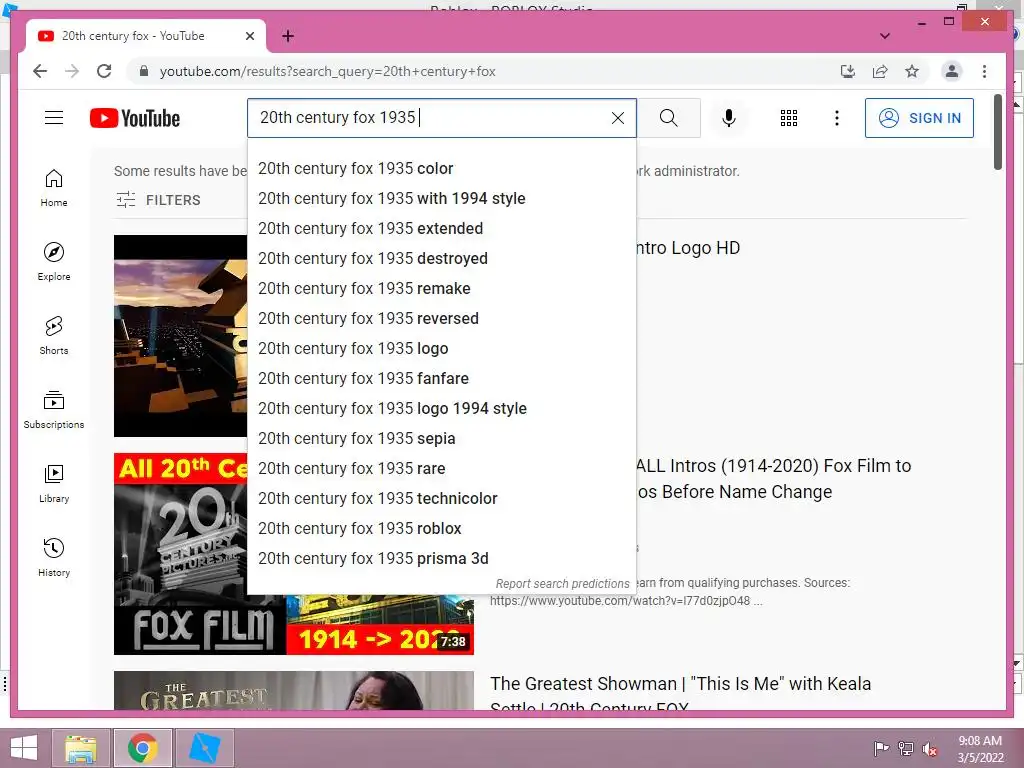Image resolution: width=1024 pixels, height=768 pixels.
Task: Bookmark this tab with the star
Action: (912, 71)
